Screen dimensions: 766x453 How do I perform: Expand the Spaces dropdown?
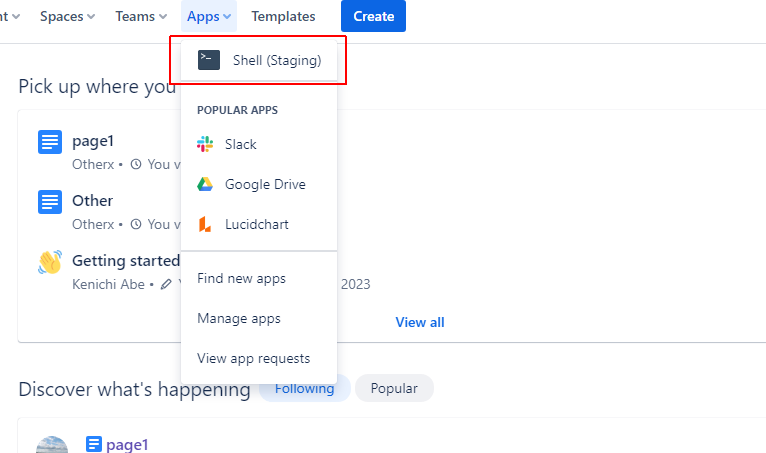click(x=67, y=16)
